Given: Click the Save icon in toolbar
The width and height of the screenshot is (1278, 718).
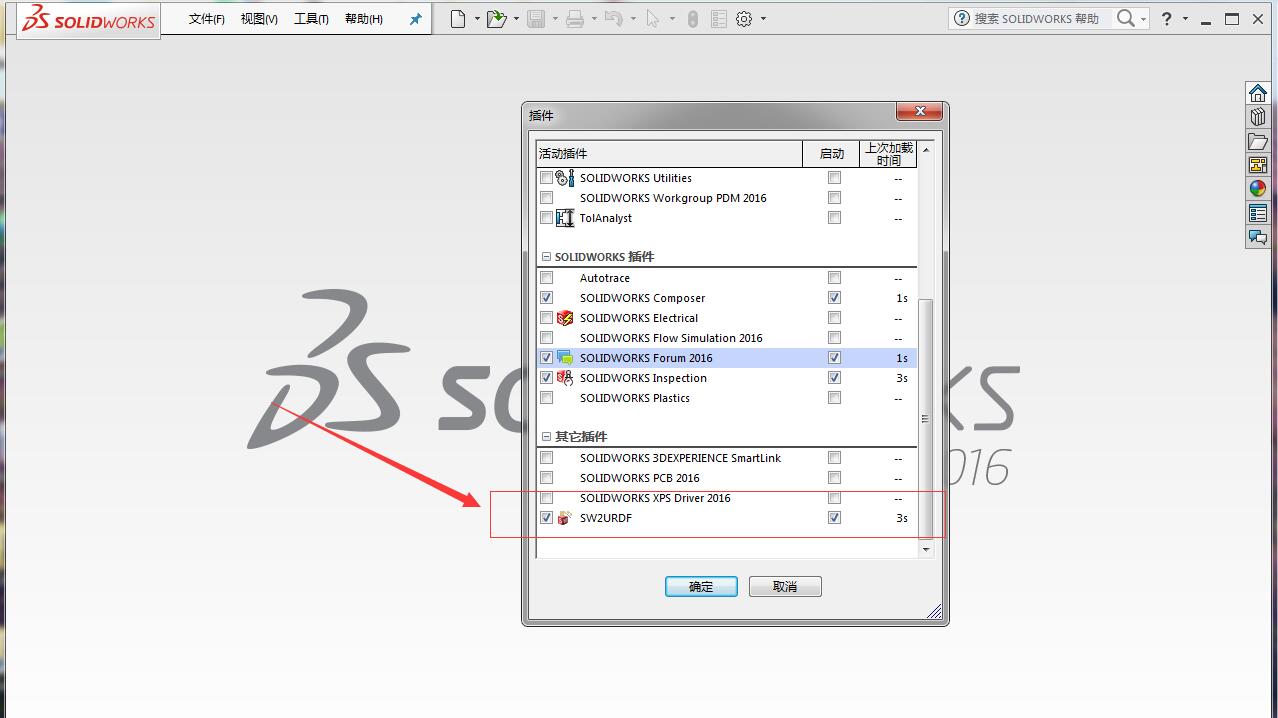Looking at the screenshot, I should pos(536,18).
